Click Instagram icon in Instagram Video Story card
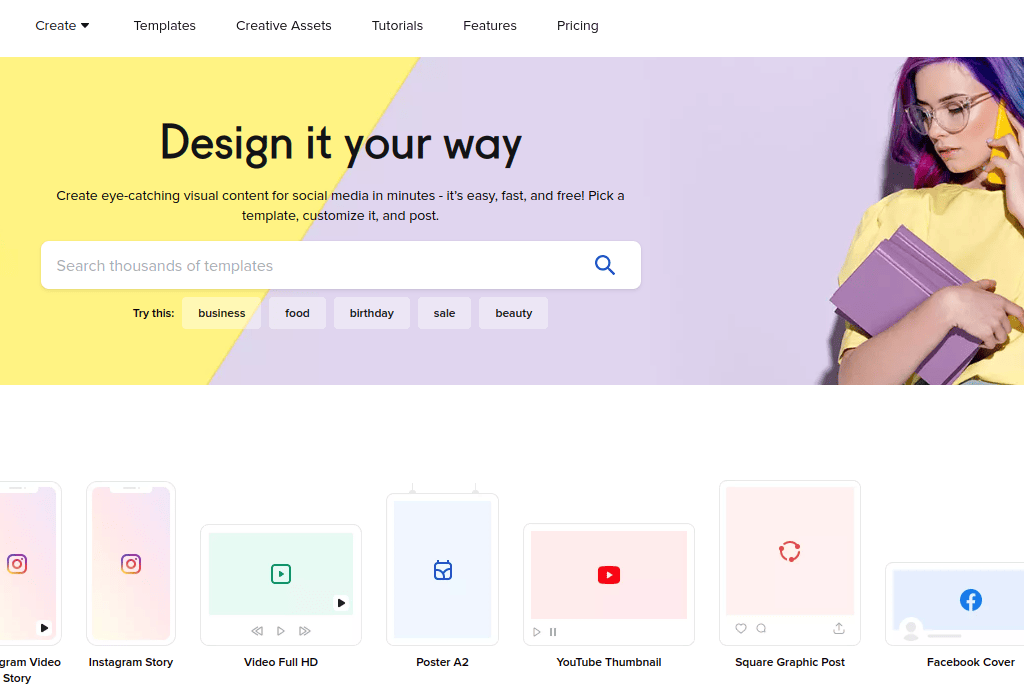1024x689 pixels. coord(17,564)
